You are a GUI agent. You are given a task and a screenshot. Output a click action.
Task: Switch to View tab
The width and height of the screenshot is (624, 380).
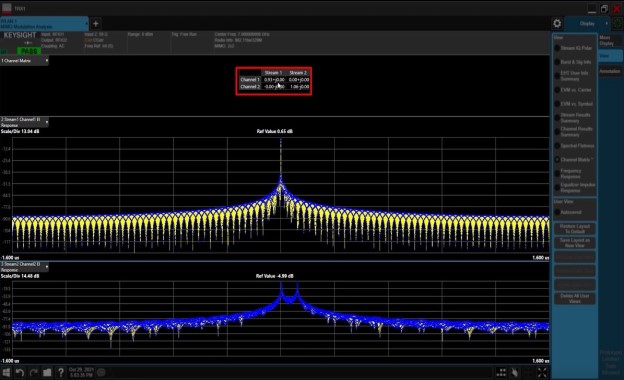click(x=609, y=56)
